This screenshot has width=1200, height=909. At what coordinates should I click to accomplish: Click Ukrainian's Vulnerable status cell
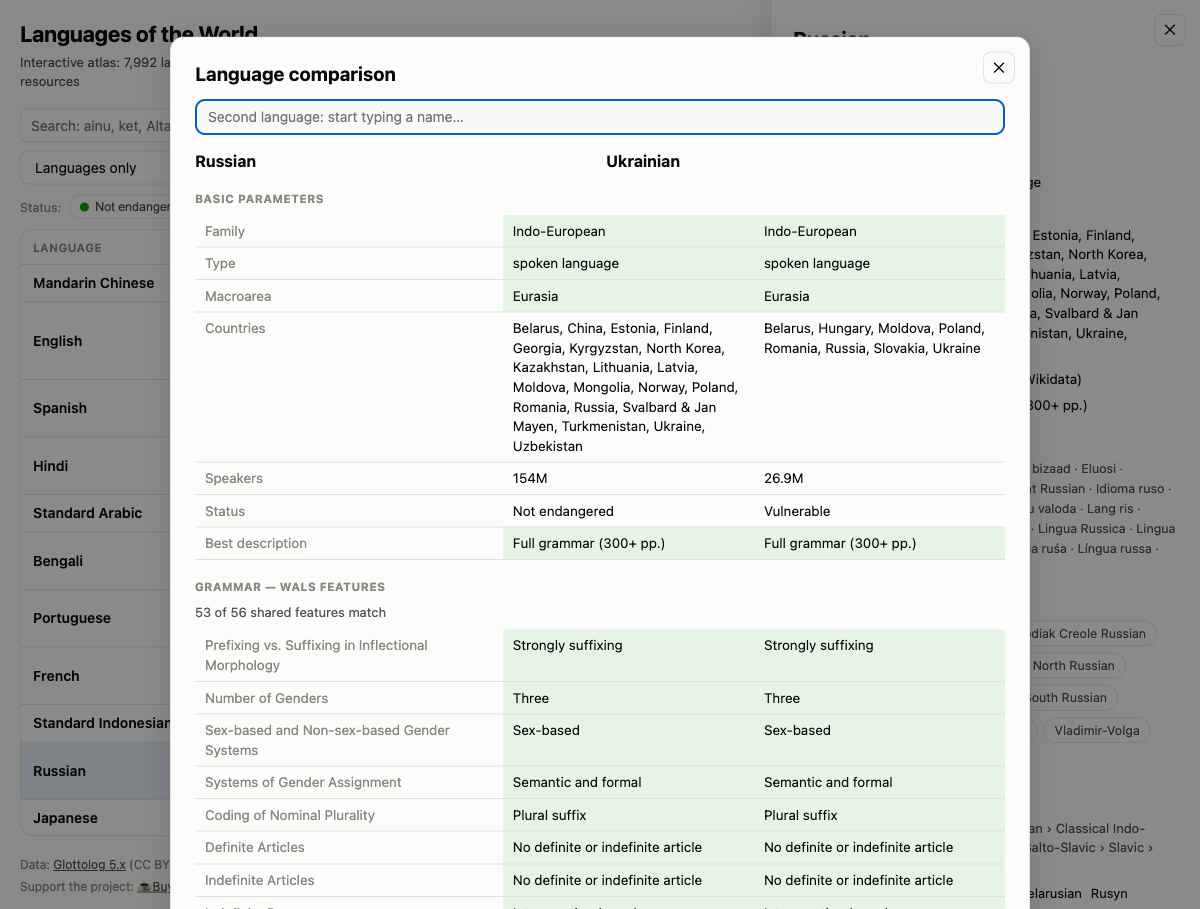pos(879,511)
